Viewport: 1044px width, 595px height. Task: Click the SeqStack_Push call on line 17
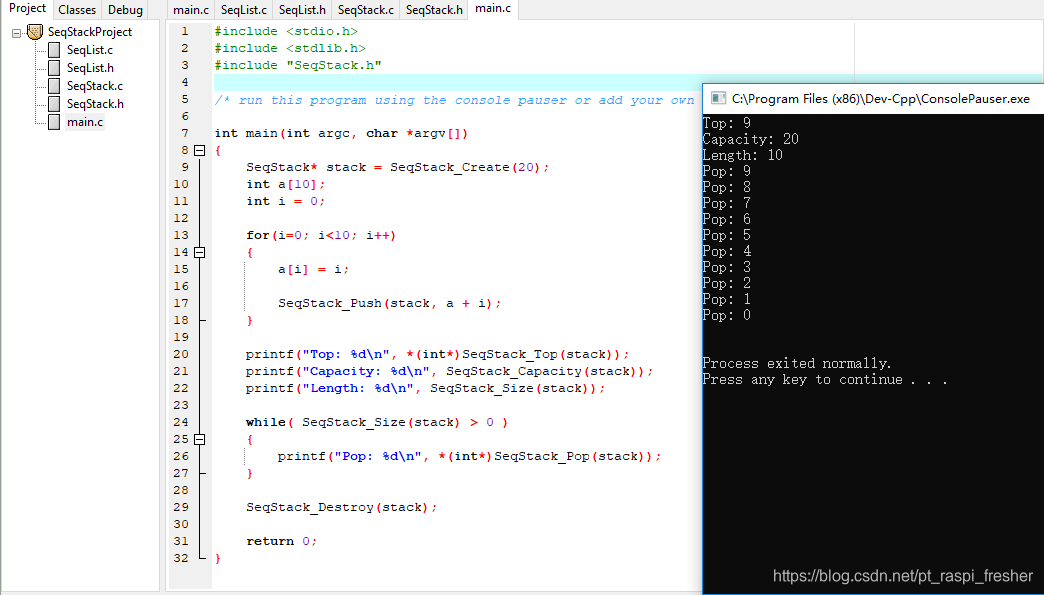(x=390, y=303)
